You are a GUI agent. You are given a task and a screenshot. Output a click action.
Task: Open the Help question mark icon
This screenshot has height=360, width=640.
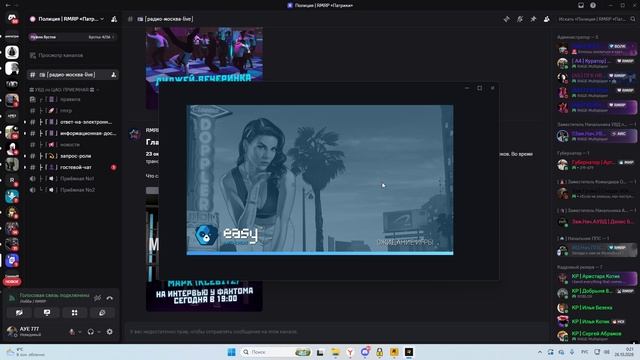pyautogui.click(x=593, y=5)
